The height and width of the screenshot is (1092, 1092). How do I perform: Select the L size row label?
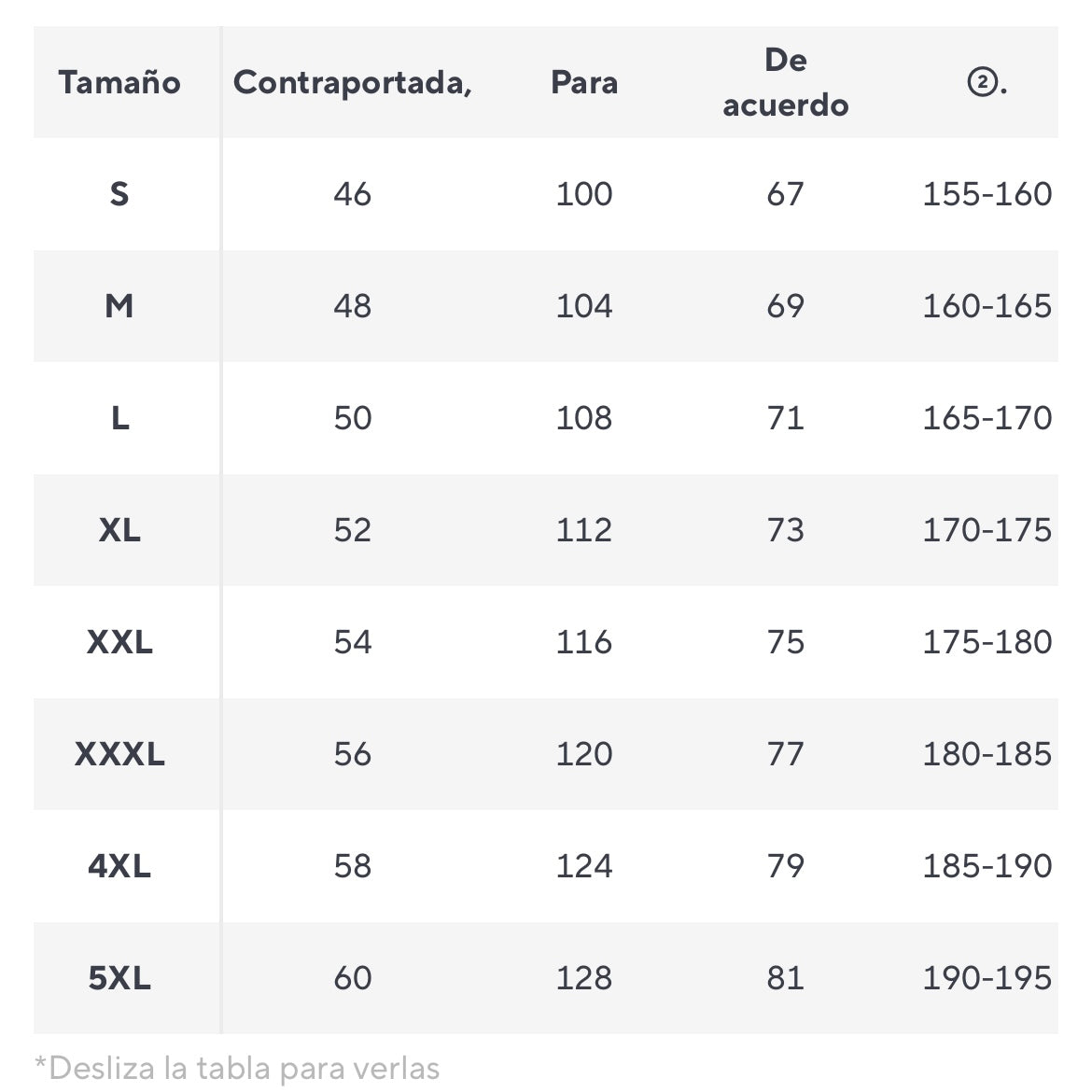[x=119, y=418]
